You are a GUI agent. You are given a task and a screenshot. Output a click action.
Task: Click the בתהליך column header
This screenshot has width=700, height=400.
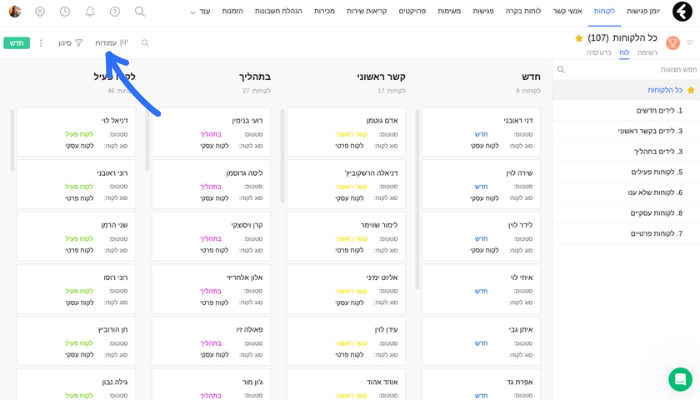coord(255,77)
